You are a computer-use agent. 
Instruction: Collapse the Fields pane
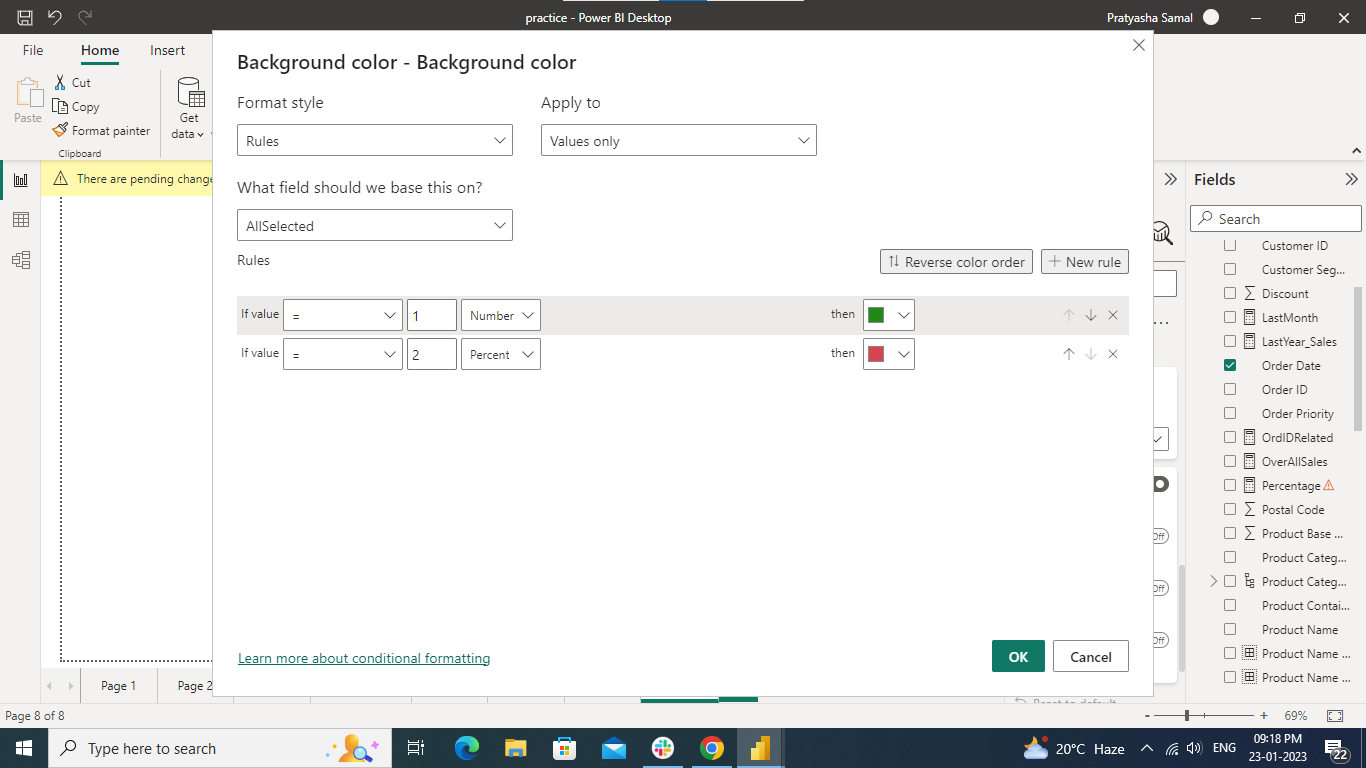[x=1352, y=180]
